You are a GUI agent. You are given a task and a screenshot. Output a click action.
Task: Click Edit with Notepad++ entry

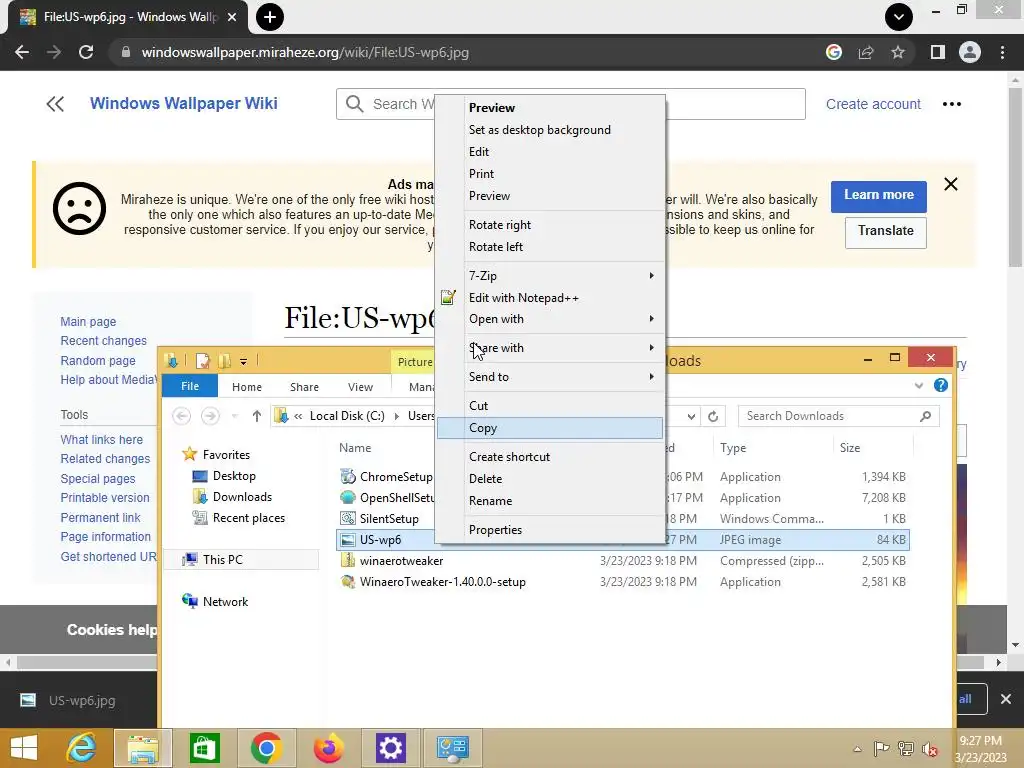pyautogui.click(x=550, y=298)
